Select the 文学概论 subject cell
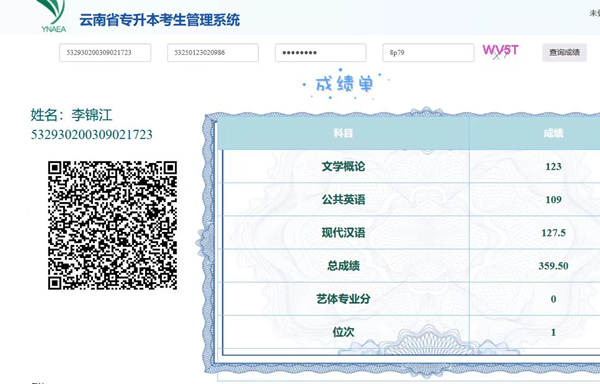Screen dimensions: 600x384 click(x=343, y=166)
